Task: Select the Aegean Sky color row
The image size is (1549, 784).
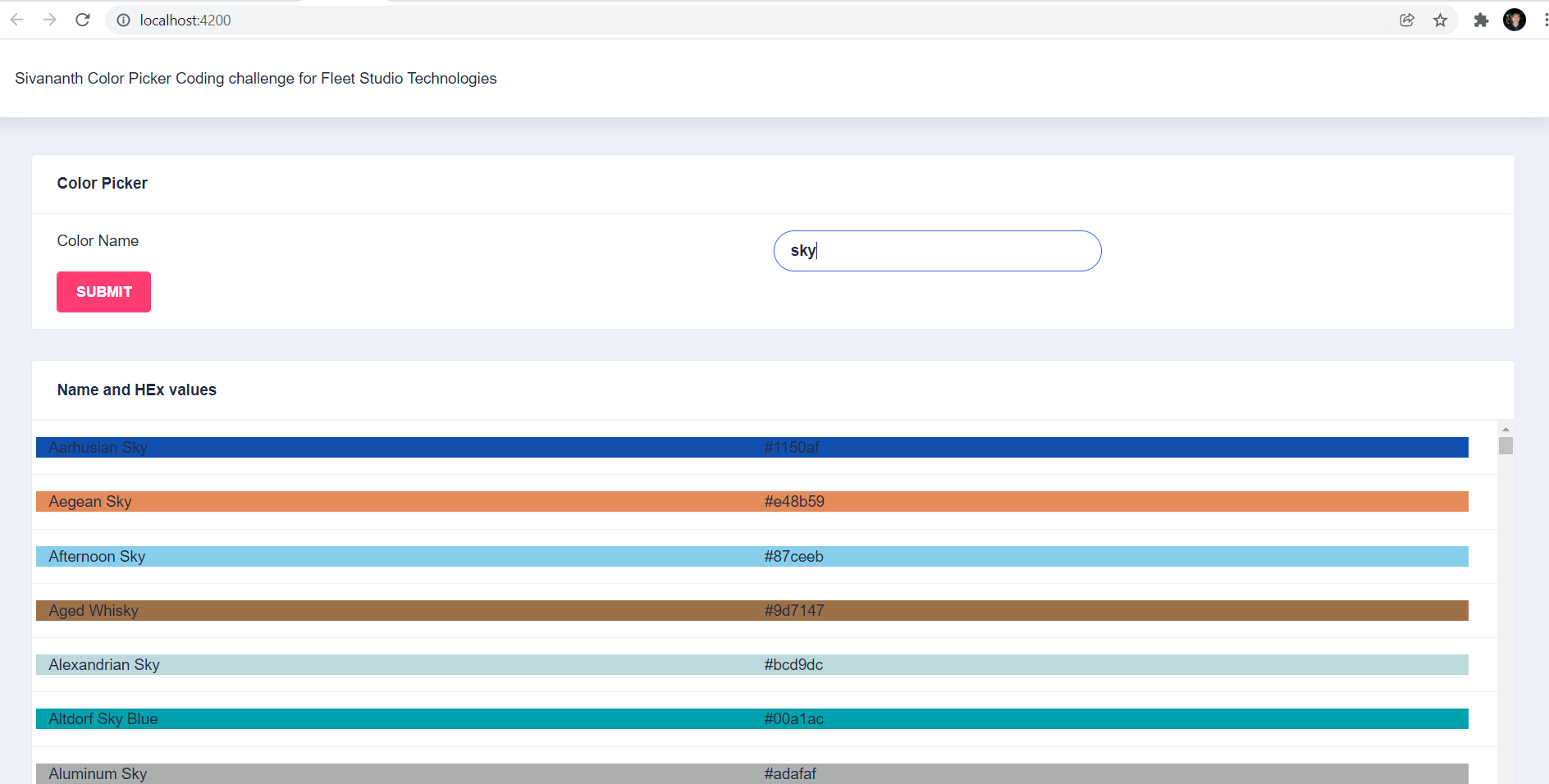Action: coord(410,501)
